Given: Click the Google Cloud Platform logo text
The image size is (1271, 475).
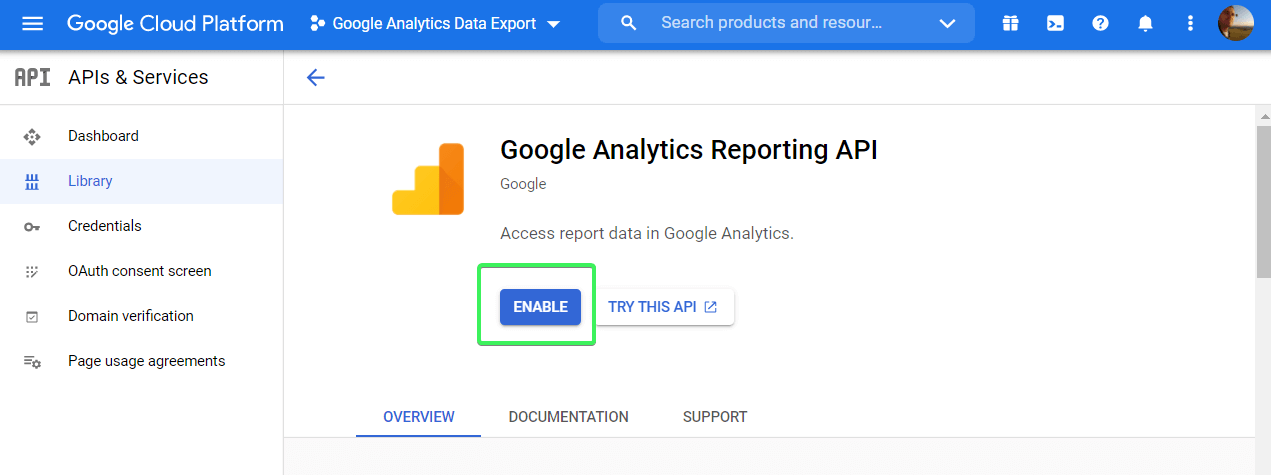Looking at the screenshot, I should [x=175, y=23].
